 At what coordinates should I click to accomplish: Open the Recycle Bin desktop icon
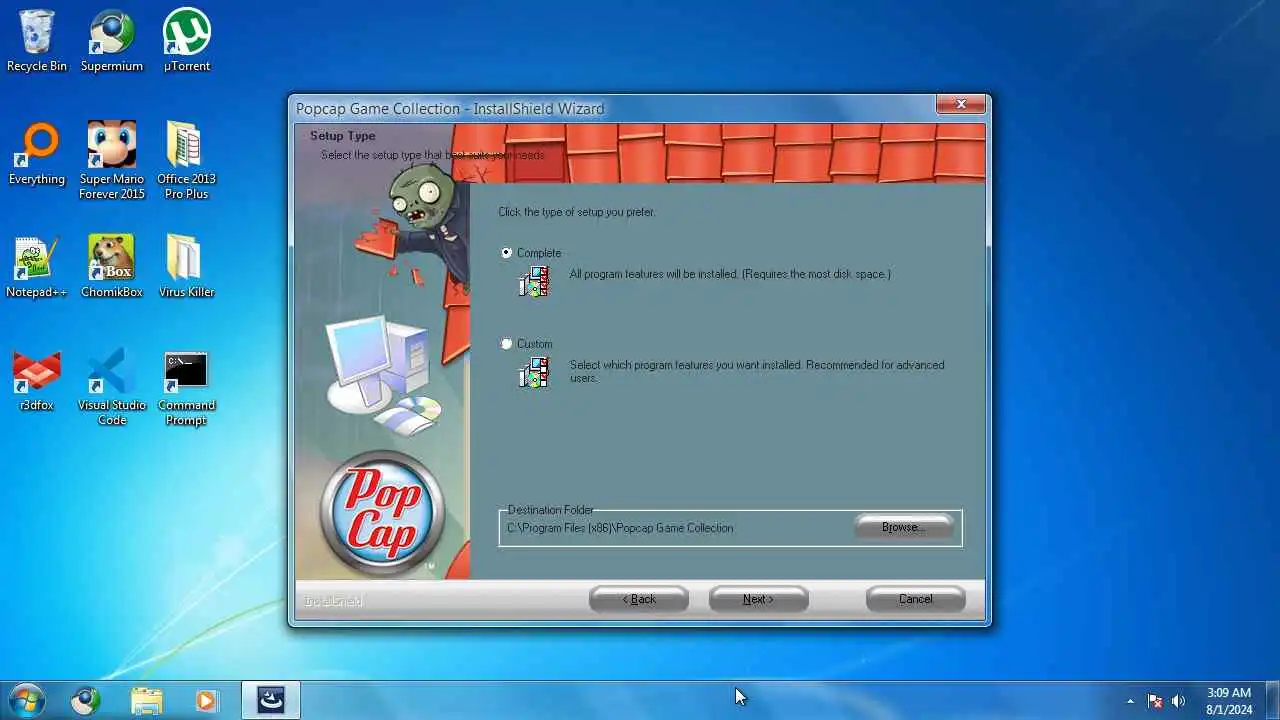click(37, 41)
